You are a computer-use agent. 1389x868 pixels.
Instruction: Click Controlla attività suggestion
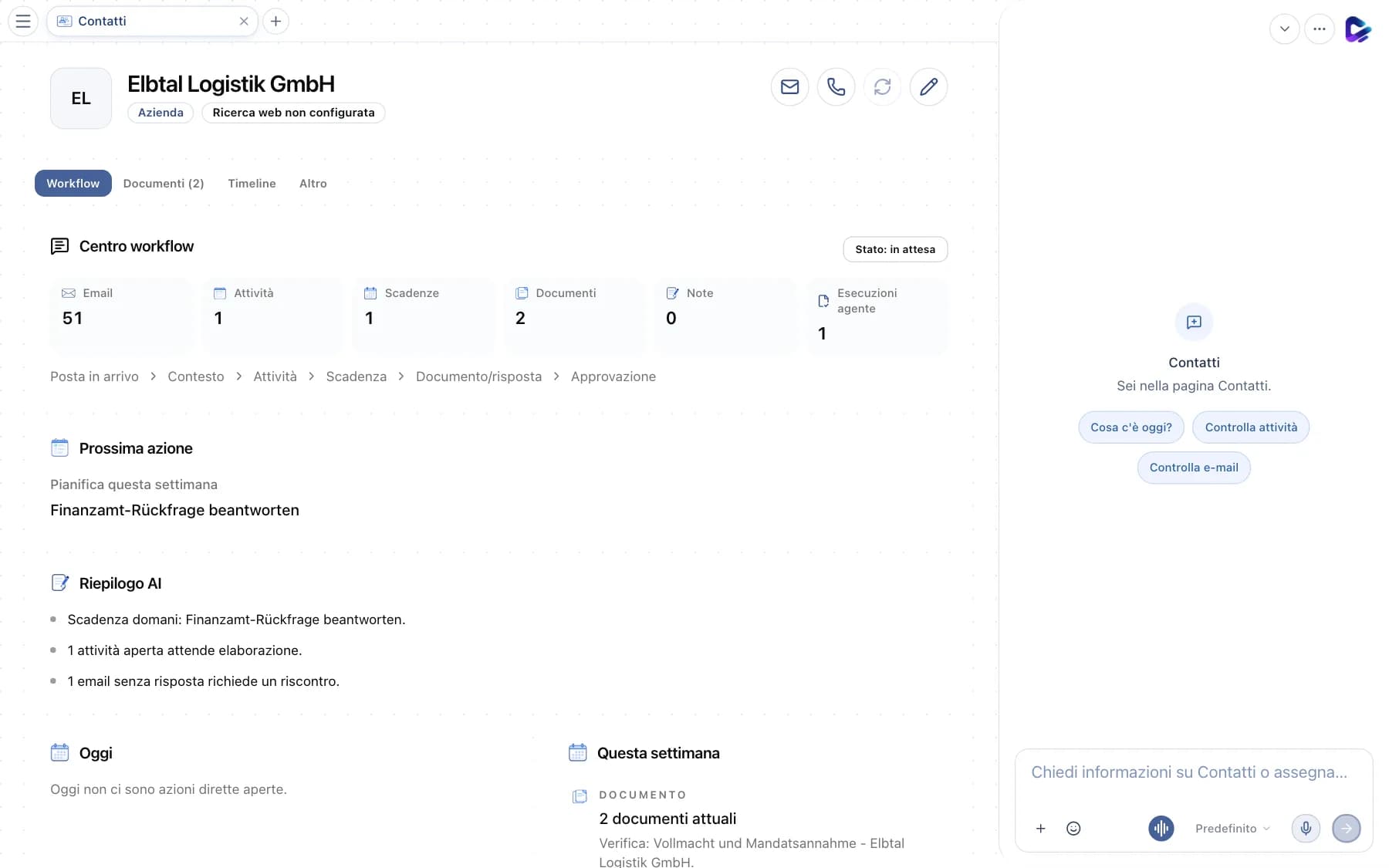tap(1251, 427)
